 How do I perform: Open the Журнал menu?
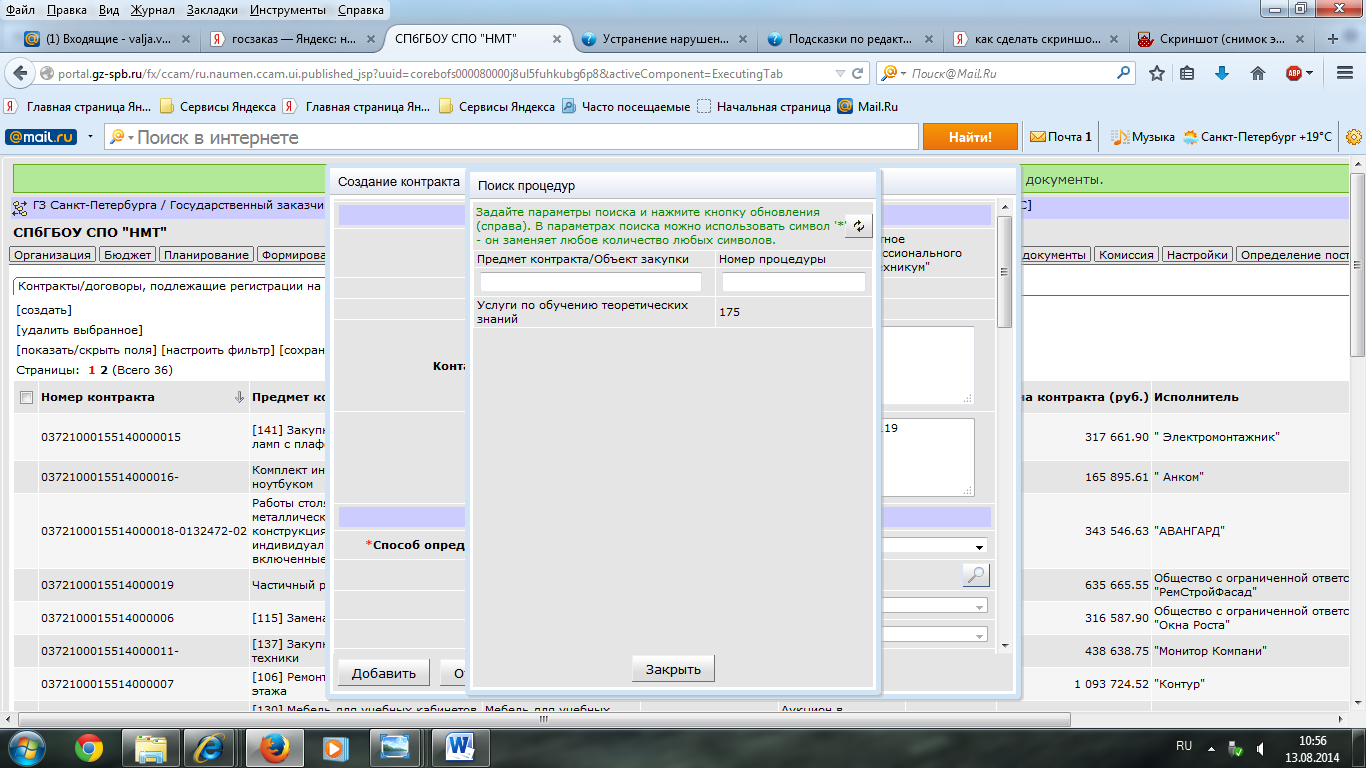coord(152,10)
